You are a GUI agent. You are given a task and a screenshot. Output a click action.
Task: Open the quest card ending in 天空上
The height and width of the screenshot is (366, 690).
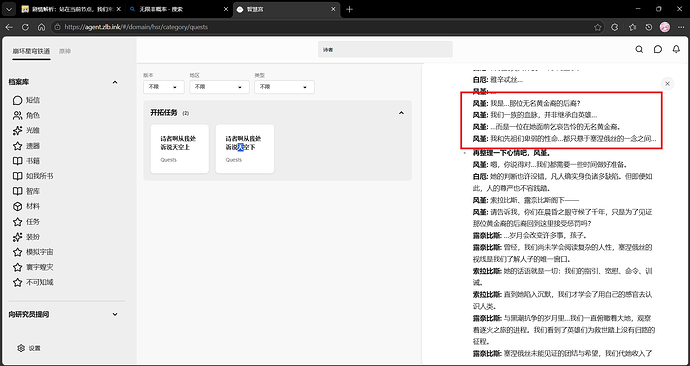click(x=180, y=149)
